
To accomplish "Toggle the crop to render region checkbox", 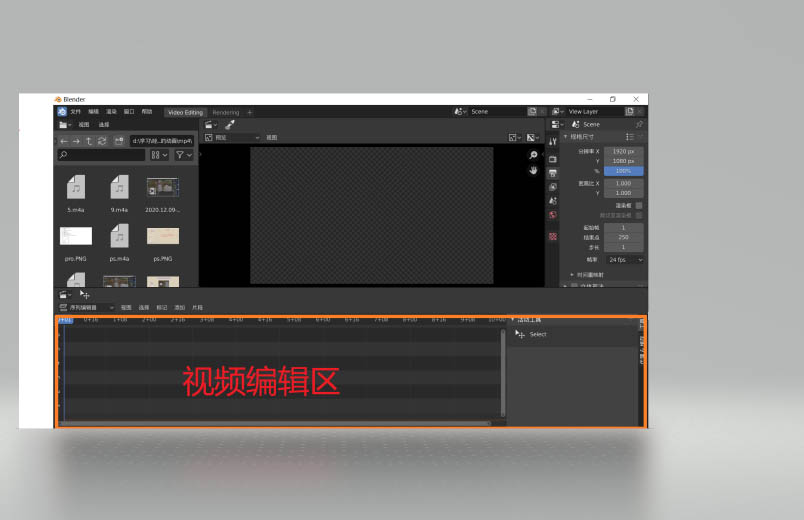I will tap(639, 215).
